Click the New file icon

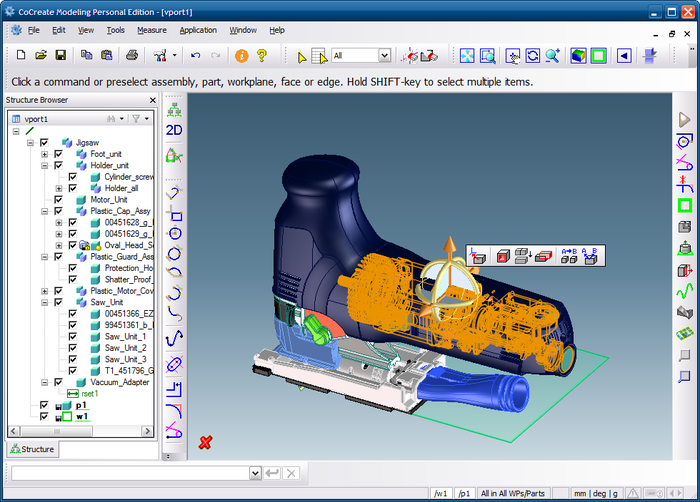pos(21,55)
